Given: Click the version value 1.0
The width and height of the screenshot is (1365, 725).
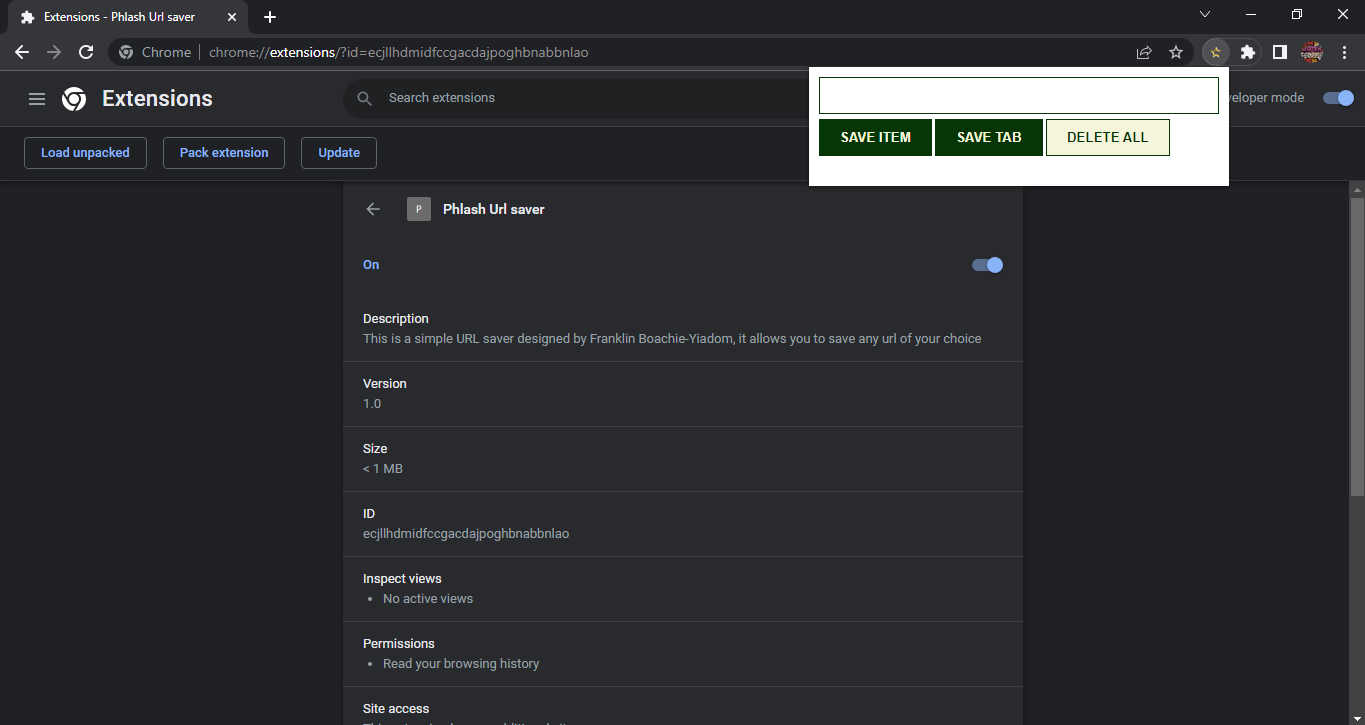Looking at the screenshot, I should [372, 404].
